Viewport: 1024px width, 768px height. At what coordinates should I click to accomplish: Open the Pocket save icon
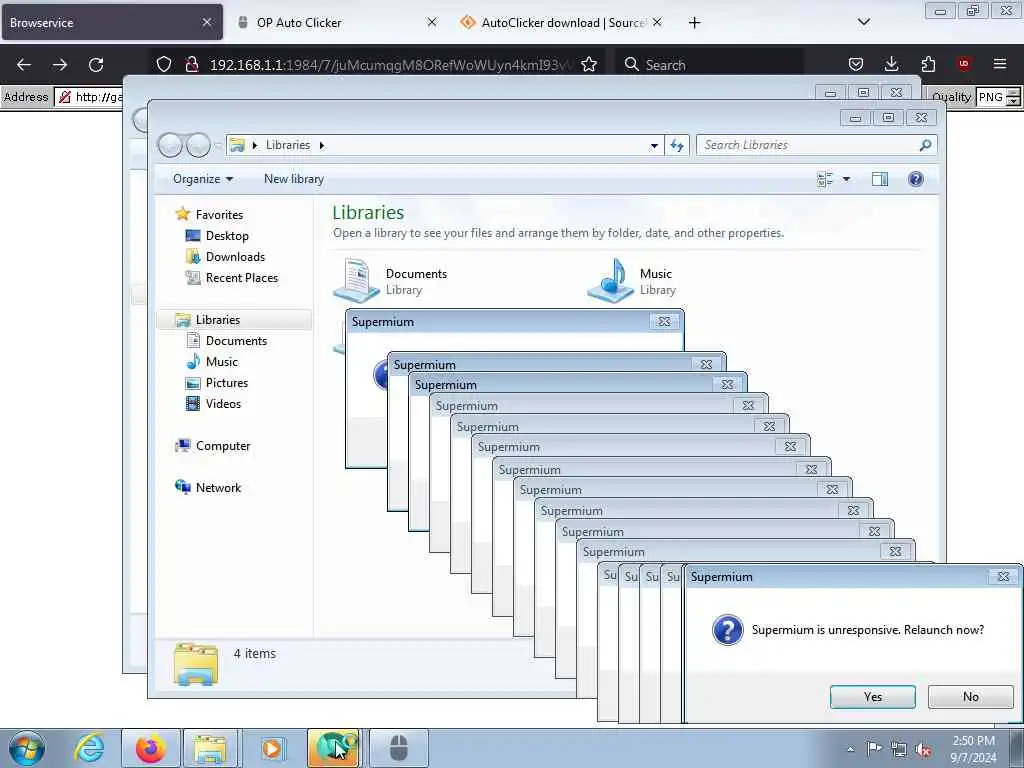(x=856, y=64)
